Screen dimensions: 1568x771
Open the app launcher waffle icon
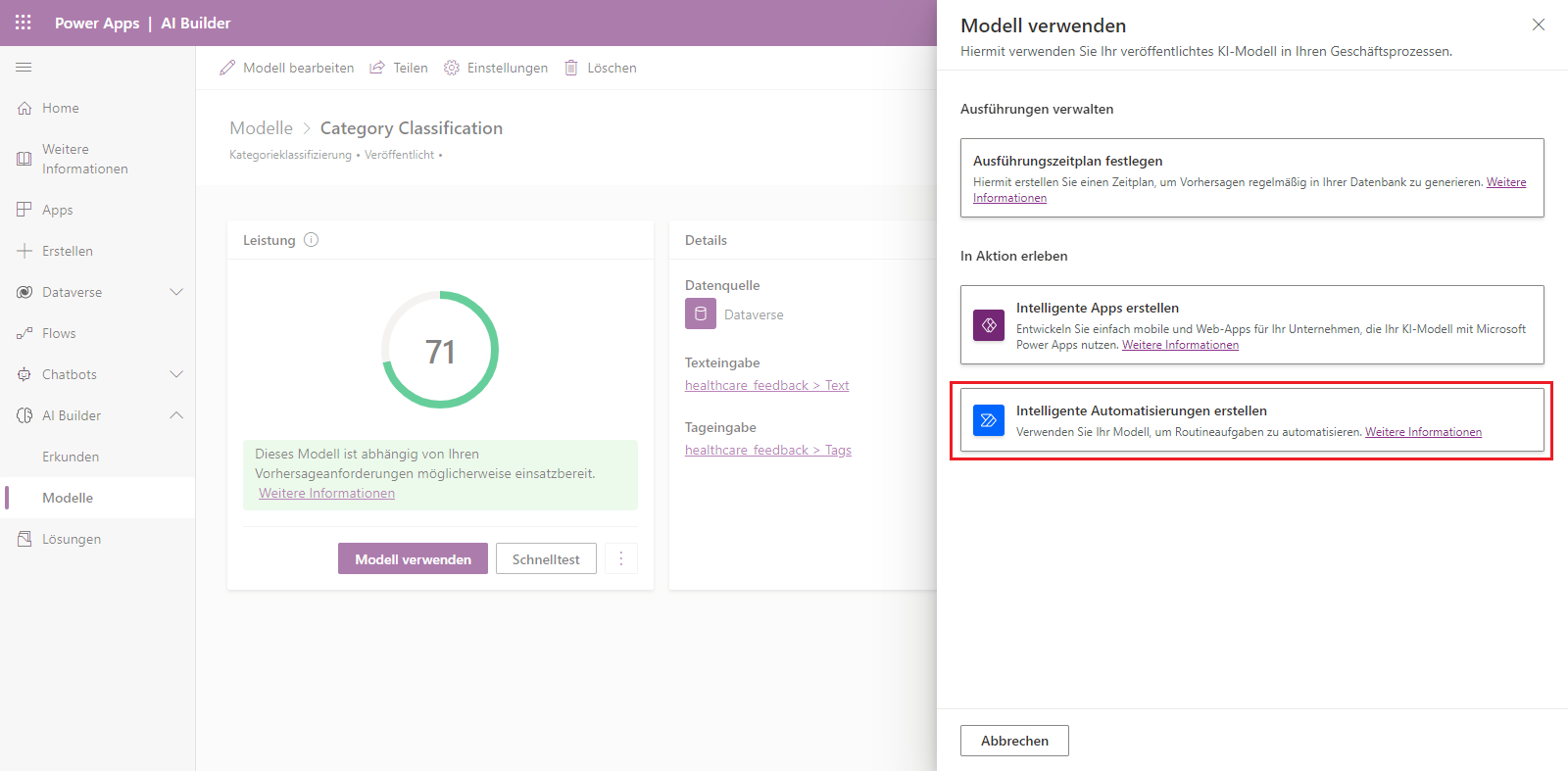point(24,23)
